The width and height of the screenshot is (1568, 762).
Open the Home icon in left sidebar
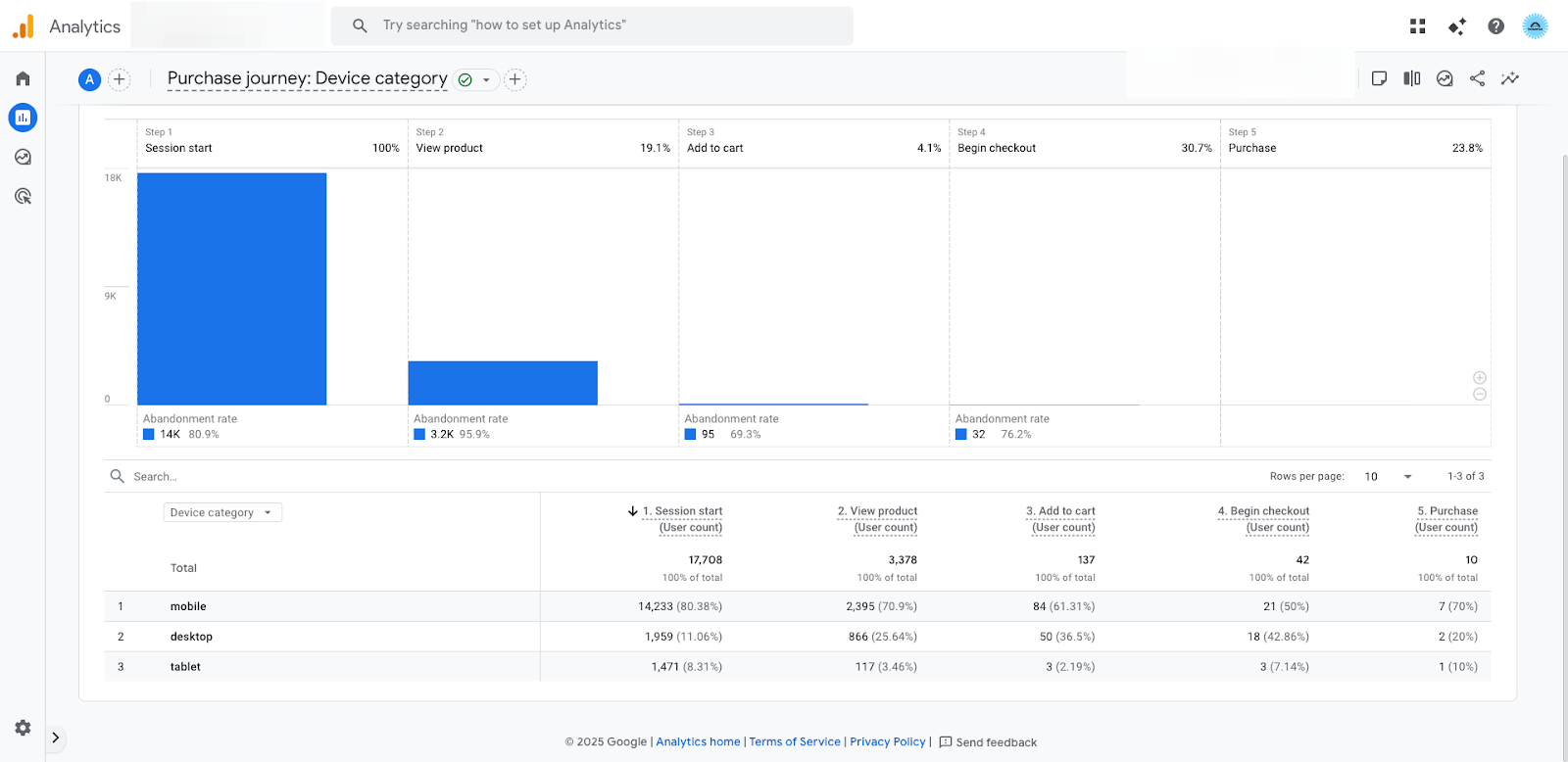click(23, 78)
